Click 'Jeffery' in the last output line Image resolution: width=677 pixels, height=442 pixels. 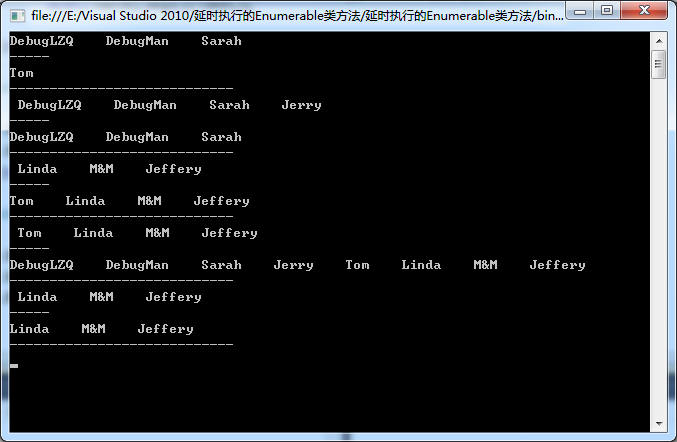(x=165, y=329)
